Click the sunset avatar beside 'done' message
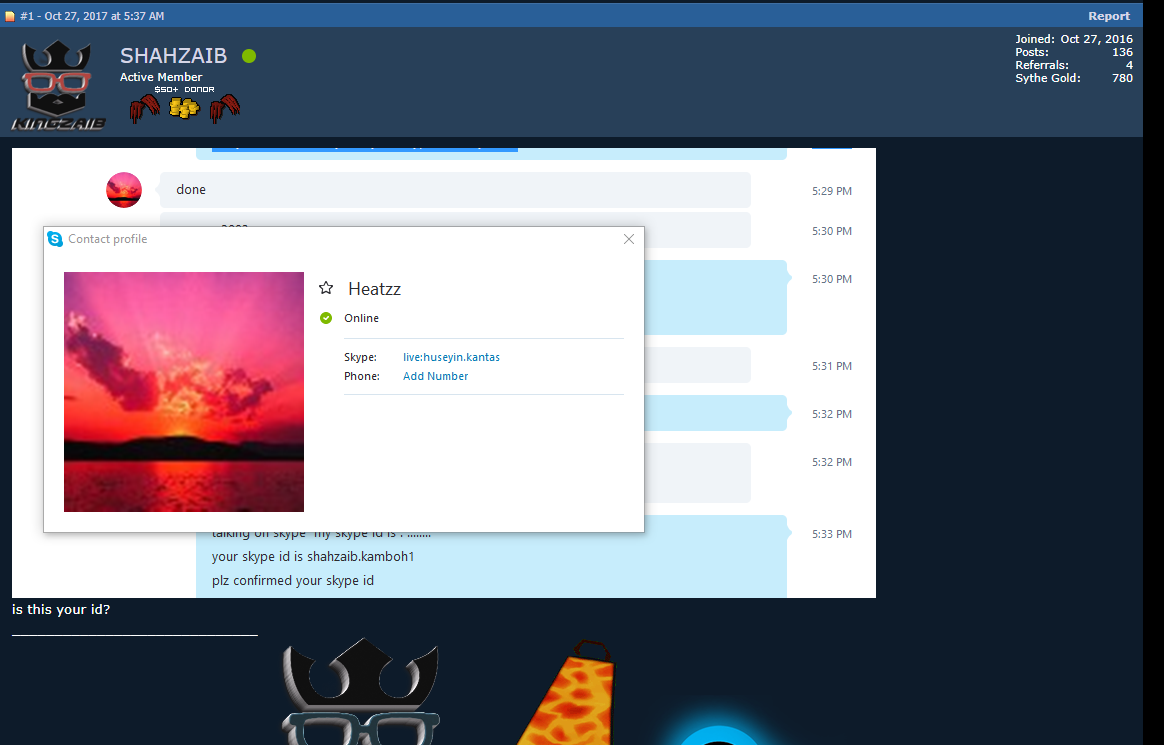Image resolution: width=1164 pixels, height=745 pixels. pos(124,190)
